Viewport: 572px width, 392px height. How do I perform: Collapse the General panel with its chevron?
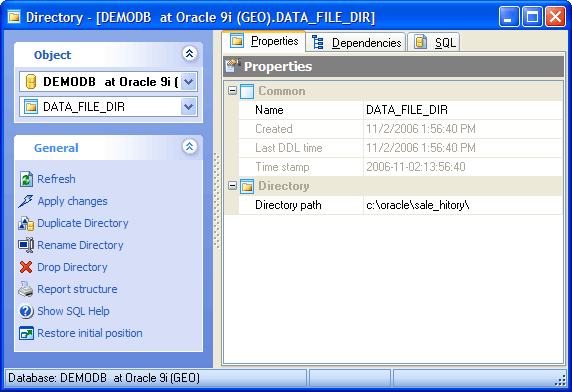point(189,147)
